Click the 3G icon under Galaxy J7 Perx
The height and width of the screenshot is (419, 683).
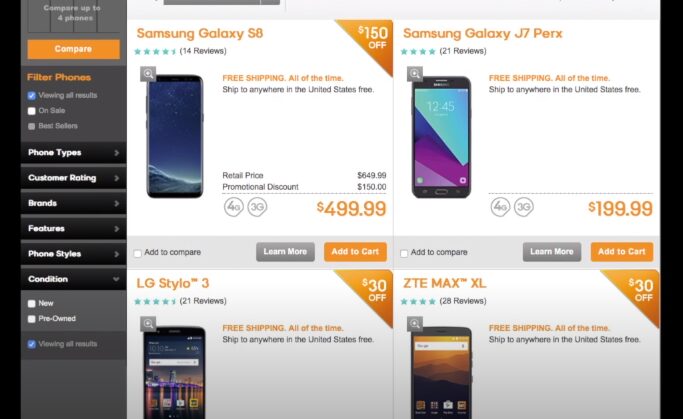524,207
